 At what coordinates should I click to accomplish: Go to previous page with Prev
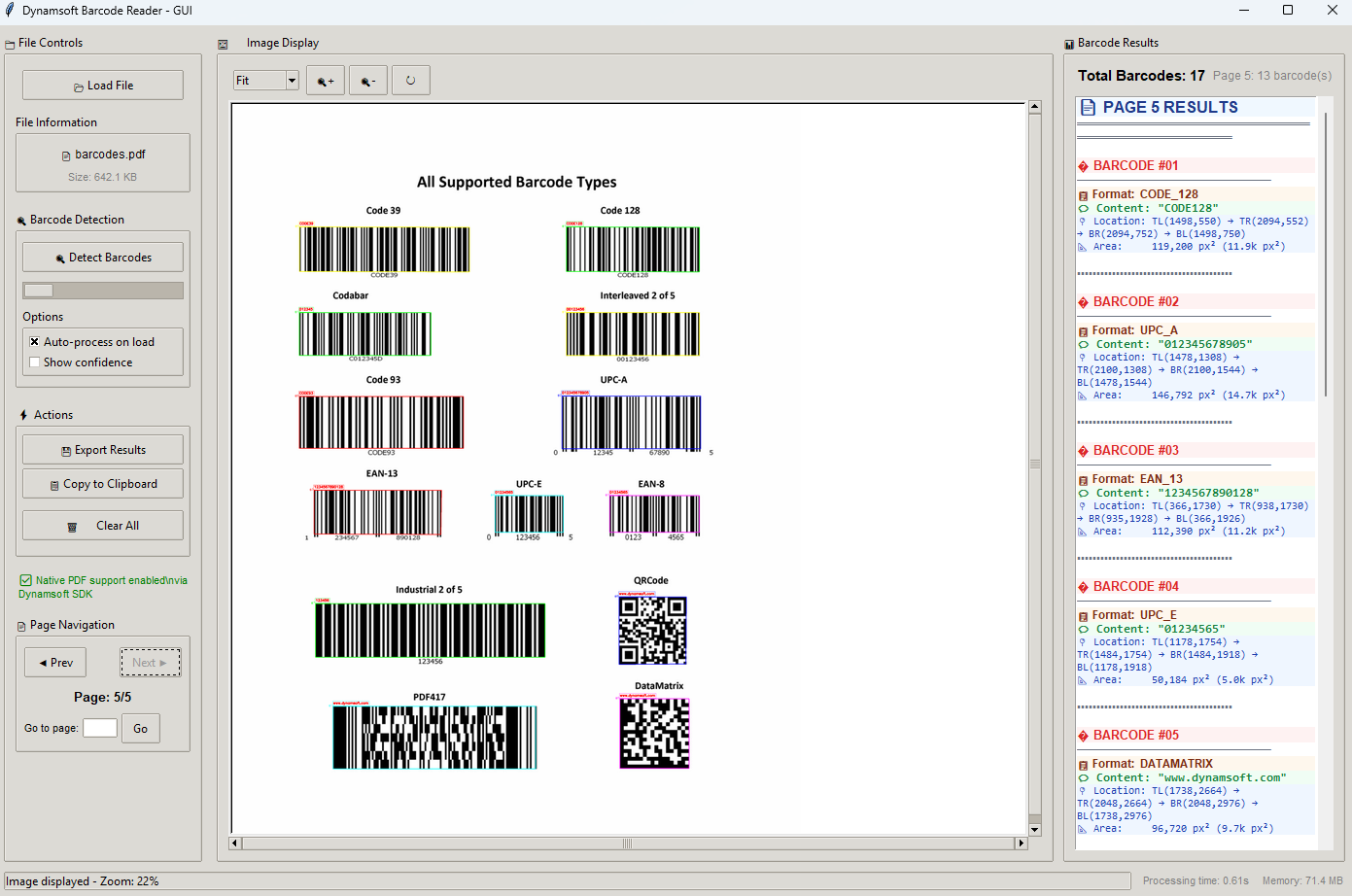(x=55, y=663)
